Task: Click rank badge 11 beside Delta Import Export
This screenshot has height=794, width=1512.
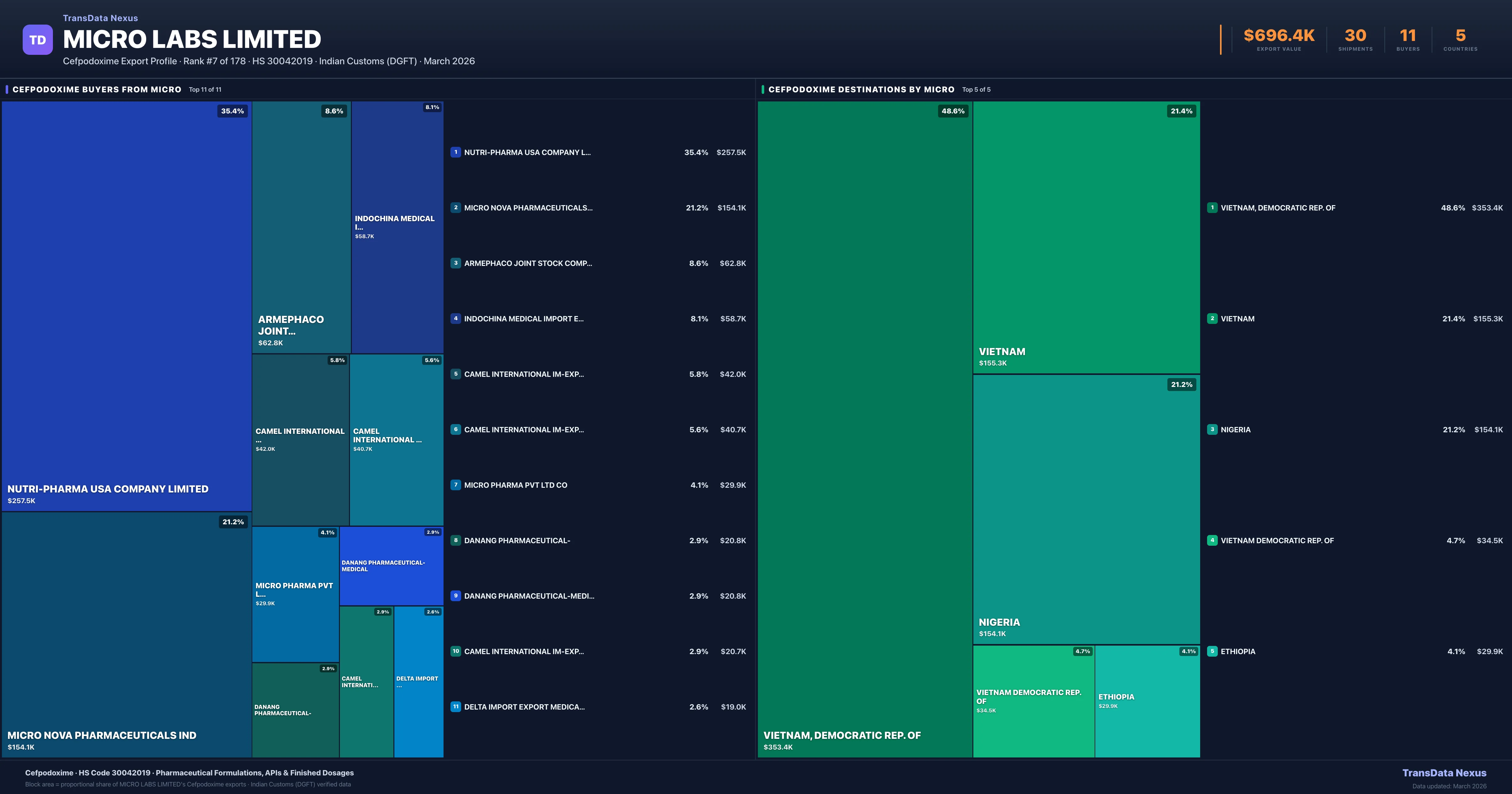Action: click(455, 706)
